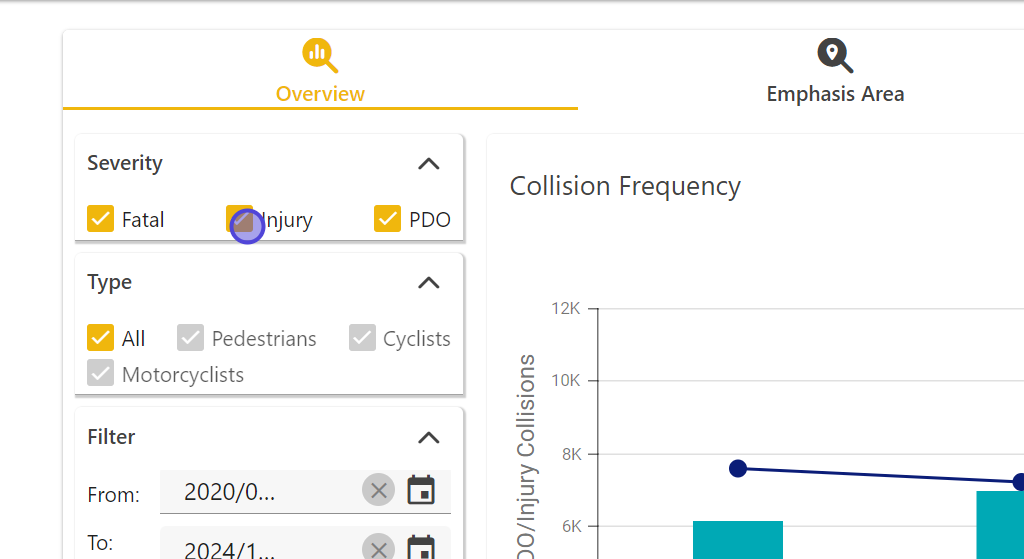The height and width of the screenshot is (559, 1024).
Task: Select the Cyclists type checkbox
Action: click(x=362, y=338)
